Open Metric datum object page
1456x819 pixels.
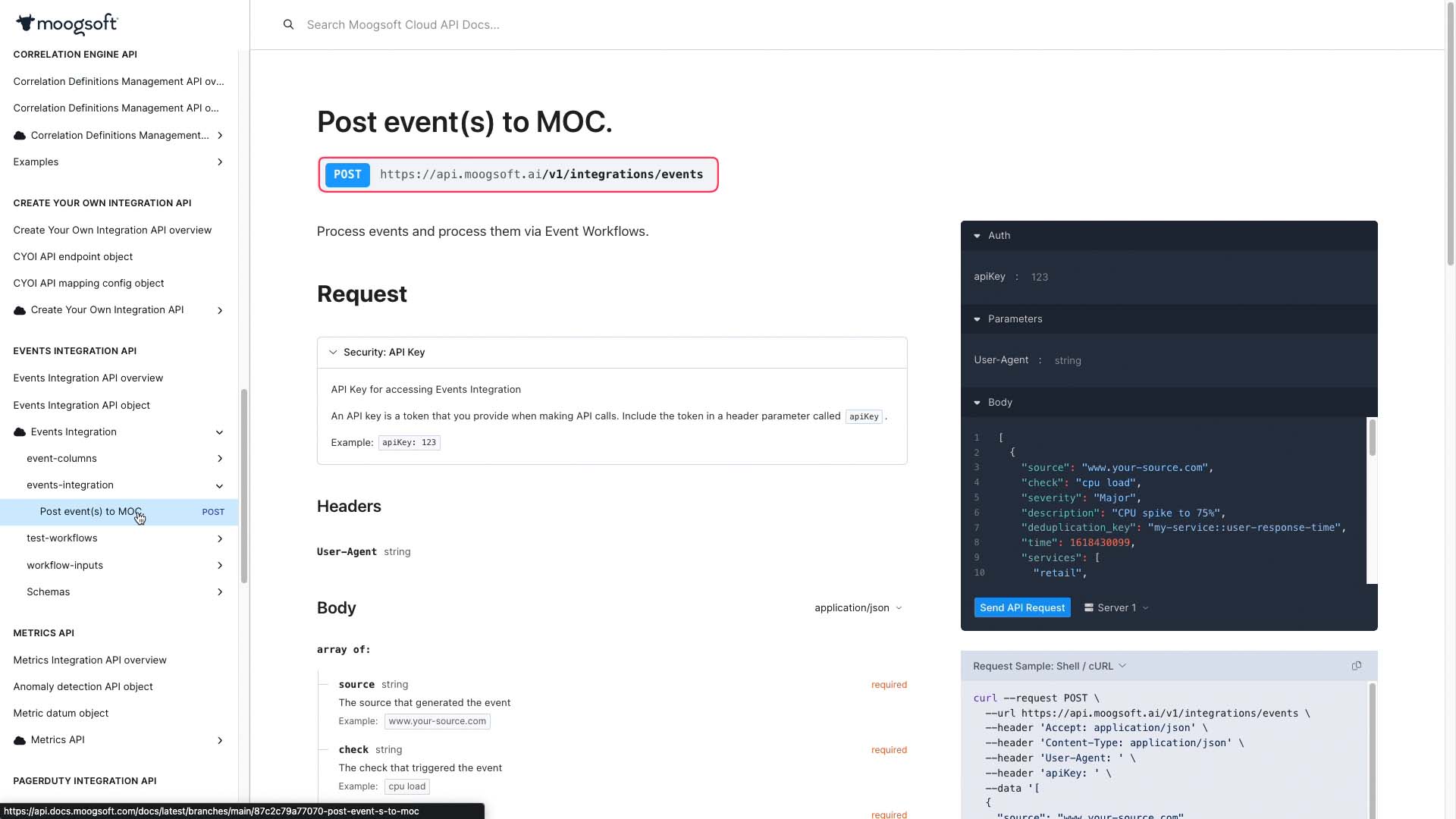coord(61,714)
